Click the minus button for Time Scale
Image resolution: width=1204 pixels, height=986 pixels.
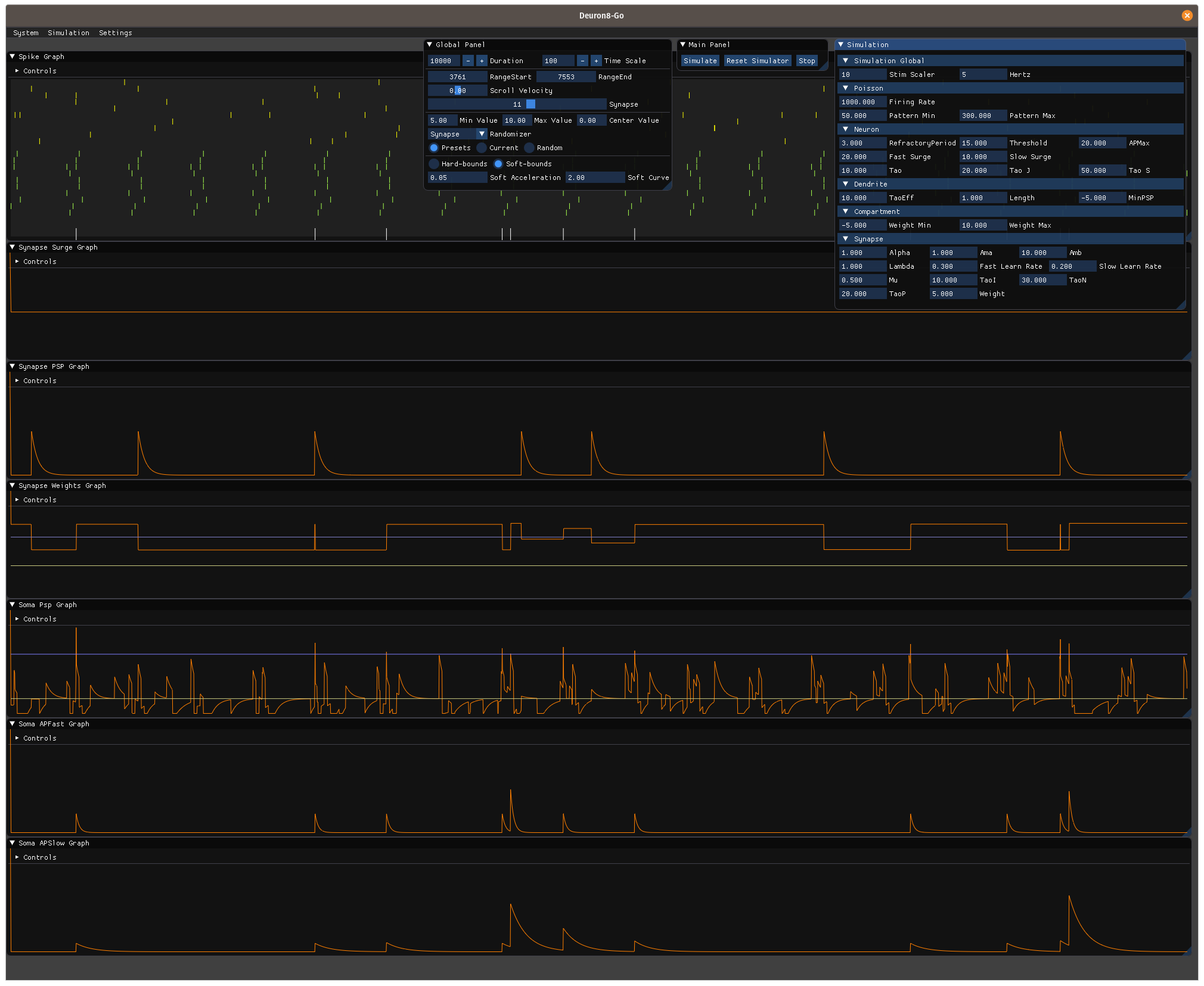(x=582, y=61)
